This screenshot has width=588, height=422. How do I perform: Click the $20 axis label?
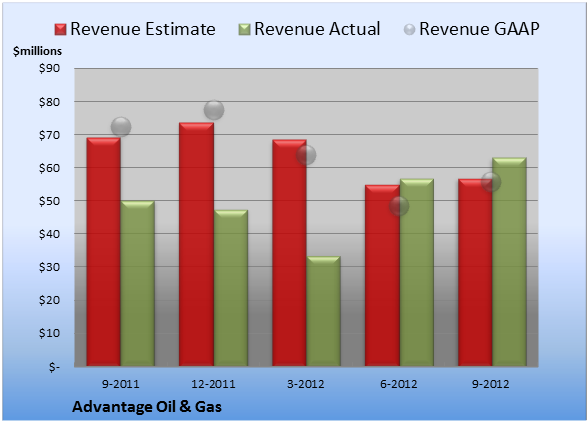tap(49, 300)
